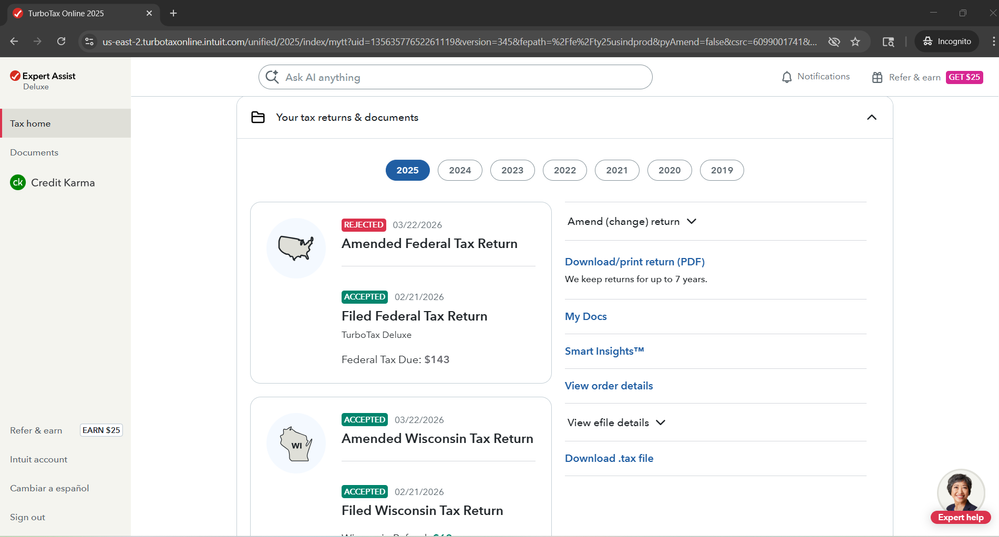This screenshot has height=537, width=999.
Task: Switch to the 2021 tax year
Action: click(x=617, y=170)
